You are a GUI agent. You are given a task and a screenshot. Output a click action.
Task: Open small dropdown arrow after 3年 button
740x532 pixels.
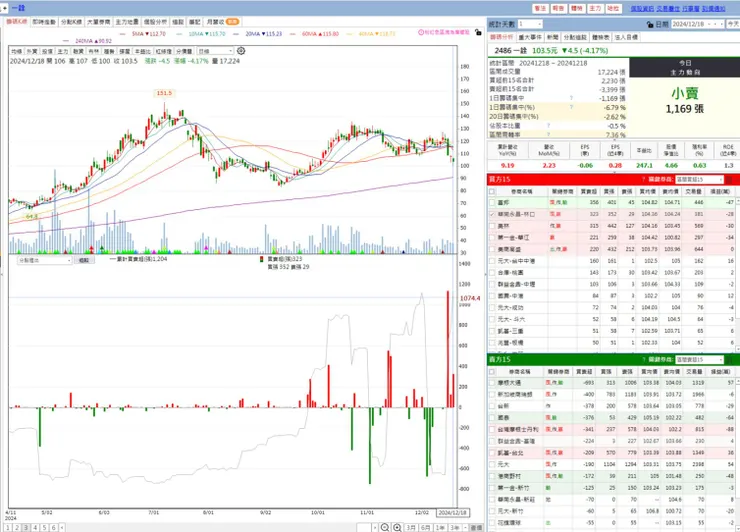tap(465, 527)
